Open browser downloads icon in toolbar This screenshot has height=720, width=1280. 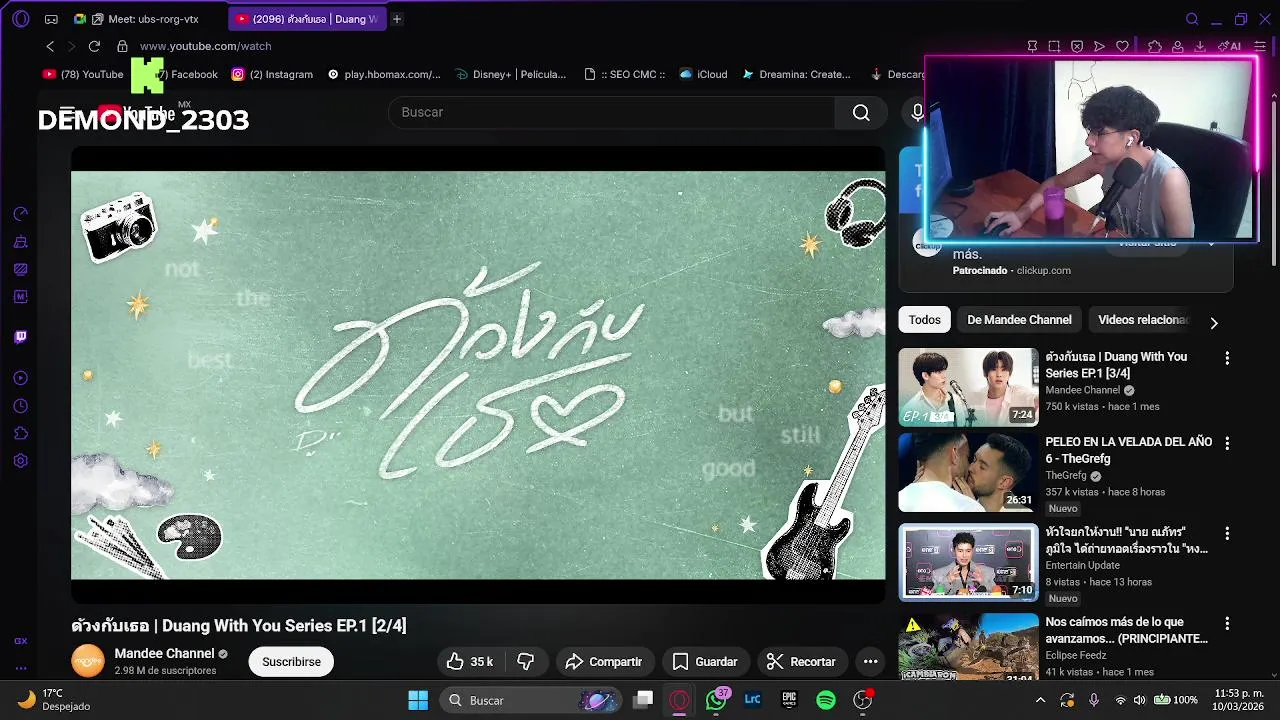point(1199,46)
